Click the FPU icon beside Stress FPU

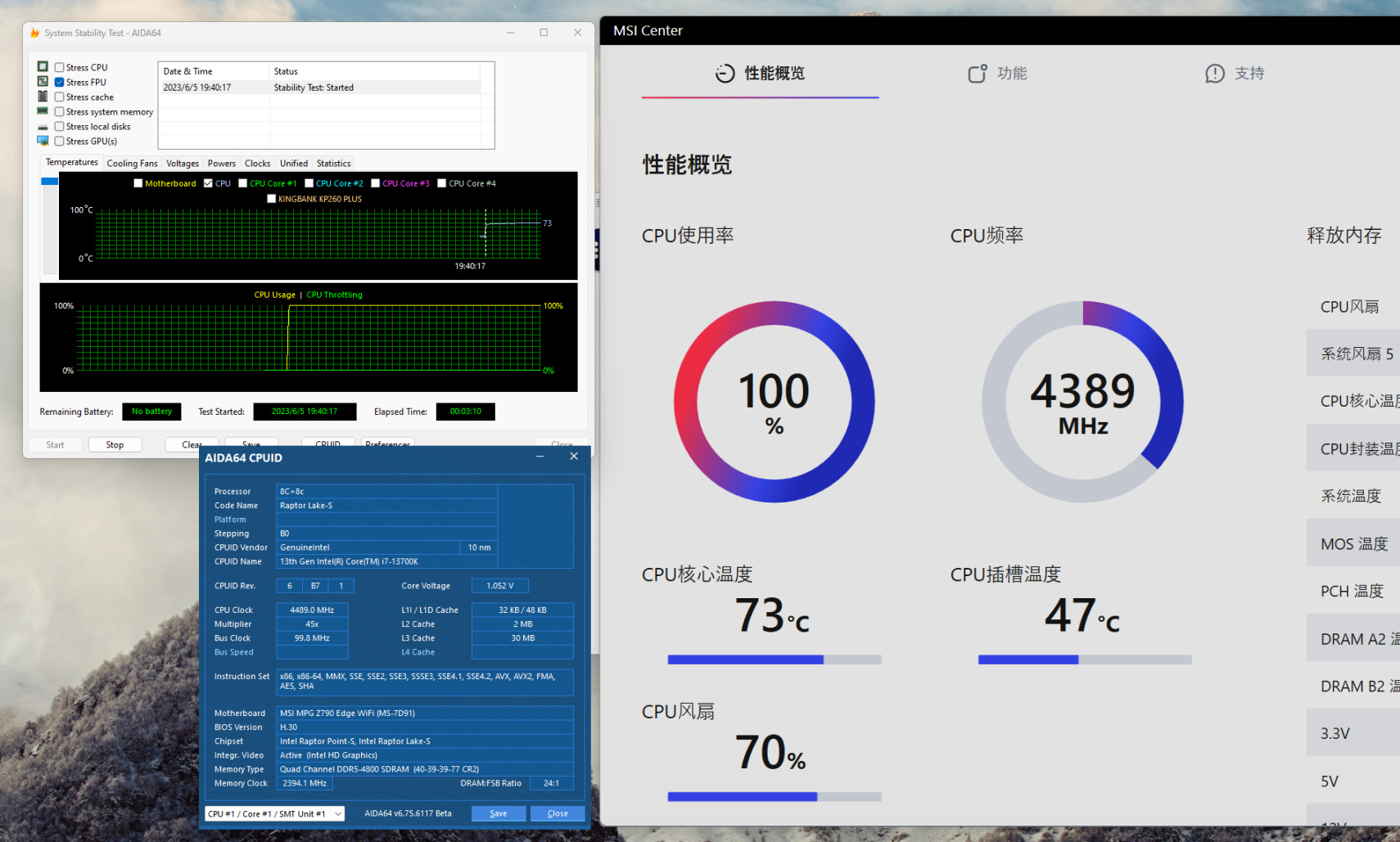pyautogui.click(x=43, y=81)
